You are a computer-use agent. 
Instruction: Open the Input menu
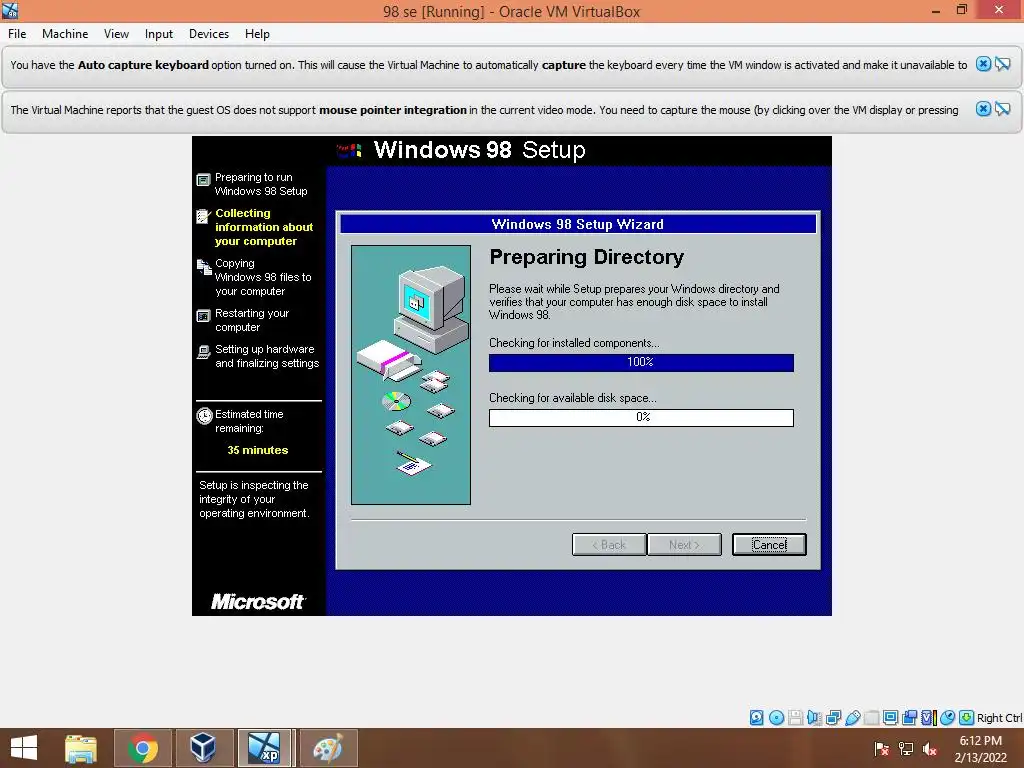pyautogui.click(x=159, y=34)
